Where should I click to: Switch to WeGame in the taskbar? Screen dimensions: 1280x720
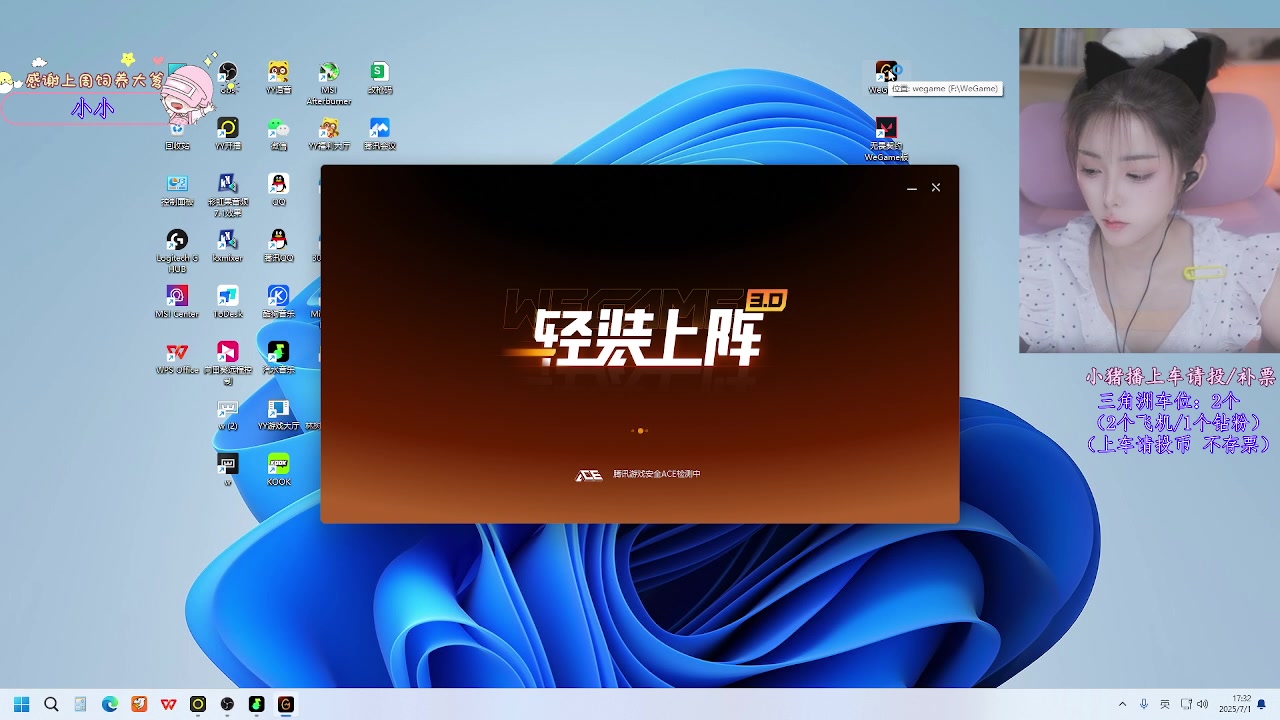pos(285,704)
